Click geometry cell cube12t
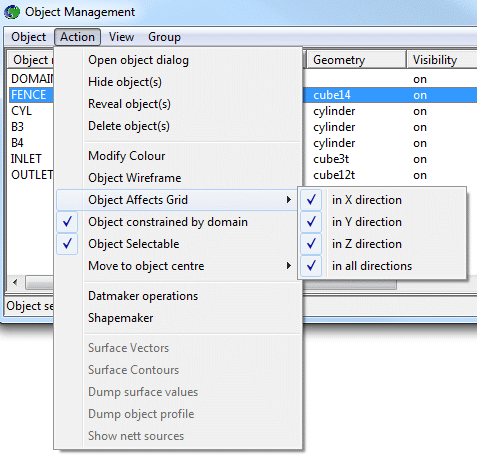Screen dimensions: 477x463 pyautogui.click(x=334, y=175)
